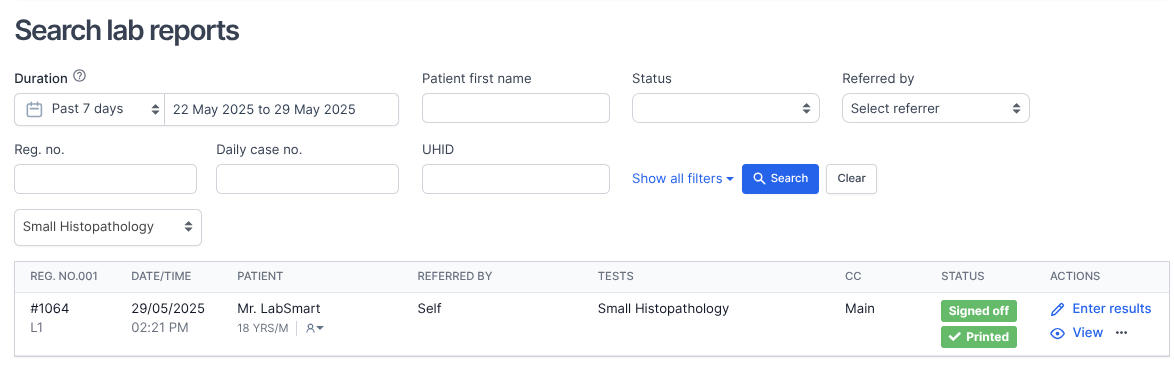Click the date range 22 May to 29 May field

tap(282, 109)
